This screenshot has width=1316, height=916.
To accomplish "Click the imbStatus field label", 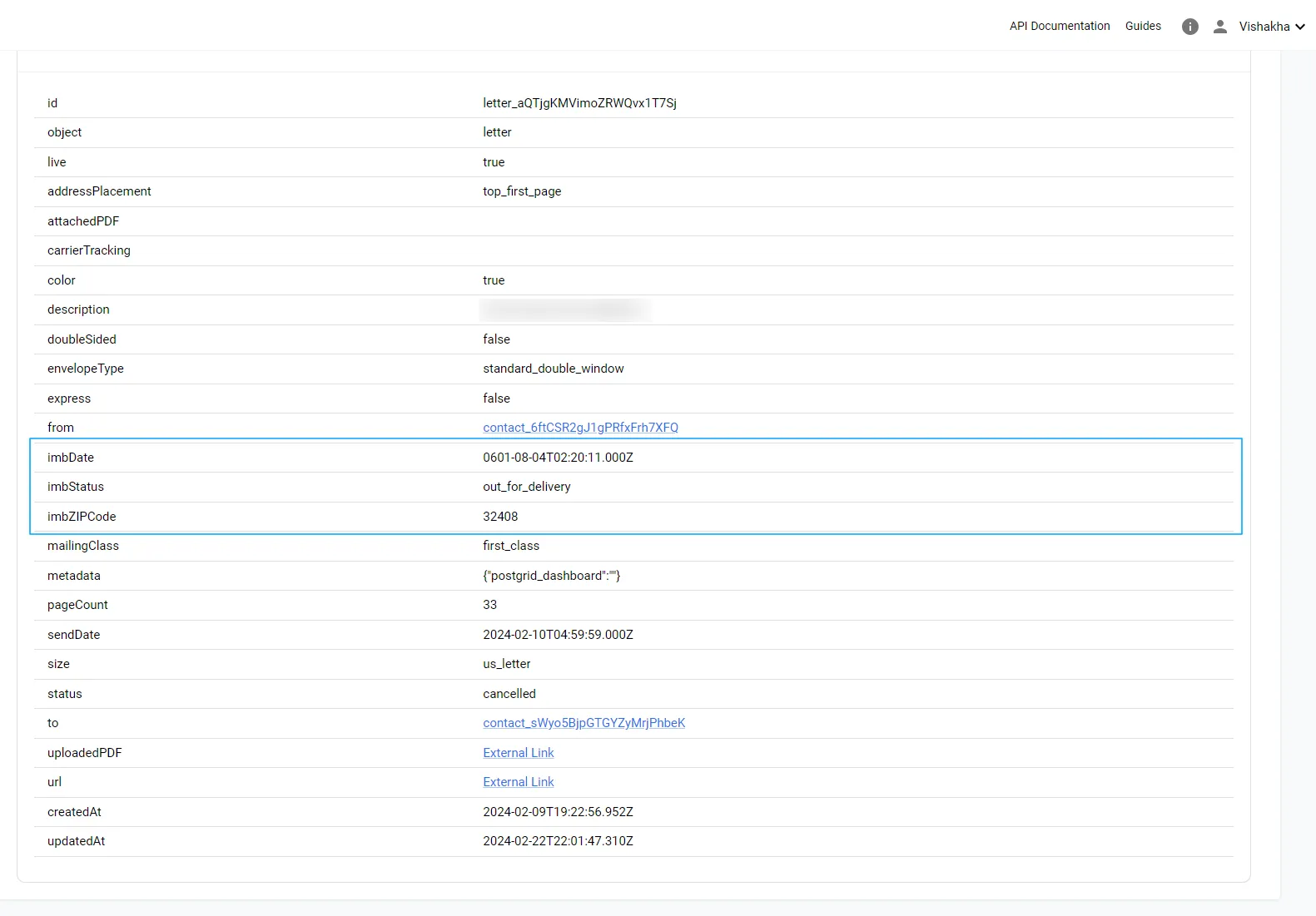I will [x=76, y=487].
